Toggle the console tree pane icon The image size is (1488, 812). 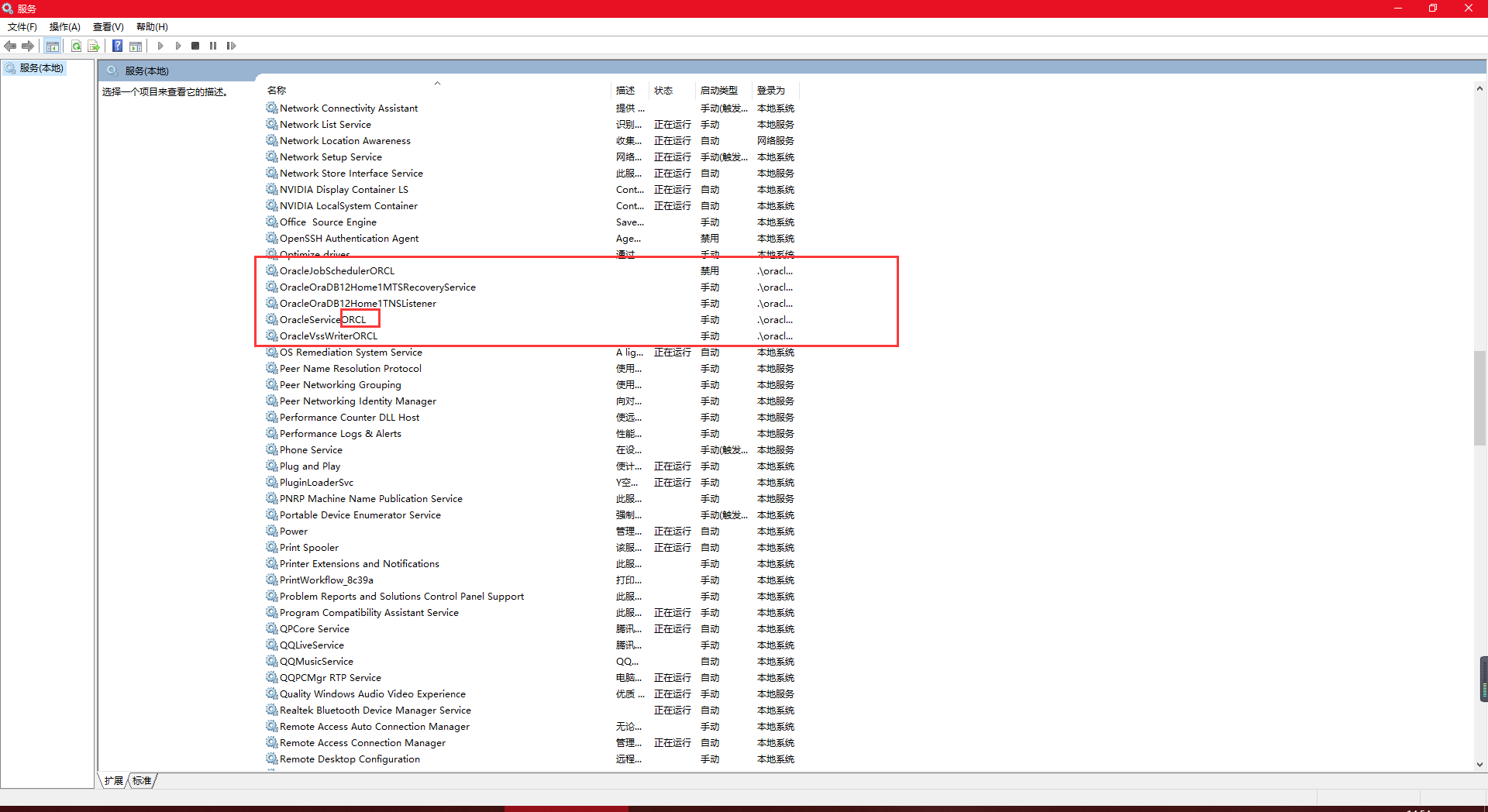52,46
